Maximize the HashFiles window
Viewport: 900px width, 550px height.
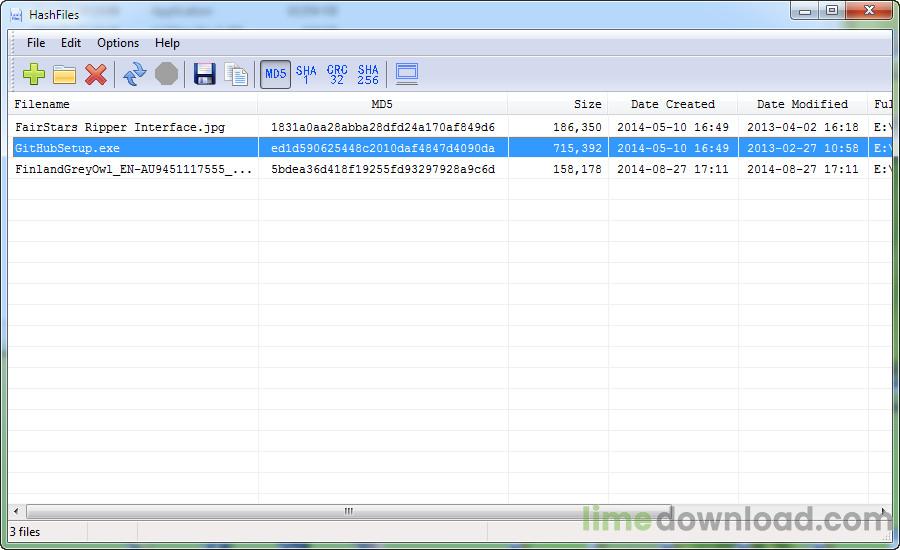[x=832, y=10]
